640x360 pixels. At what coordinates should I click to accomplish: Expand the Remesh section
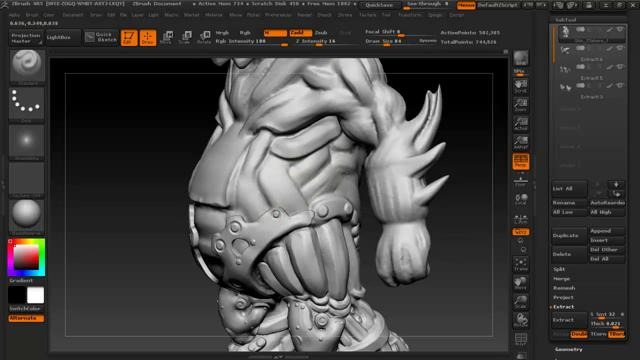(x=564, y=288)
